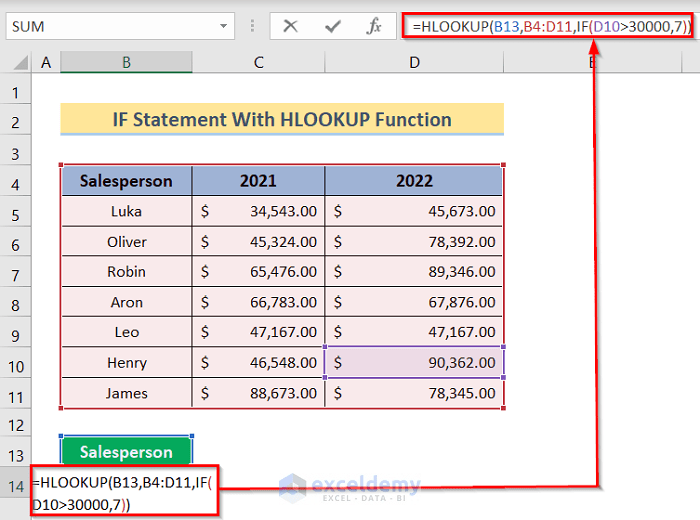Click the Select All corner triangle
This screenshot has width=700, height=520.
click(x=21, y=62)
